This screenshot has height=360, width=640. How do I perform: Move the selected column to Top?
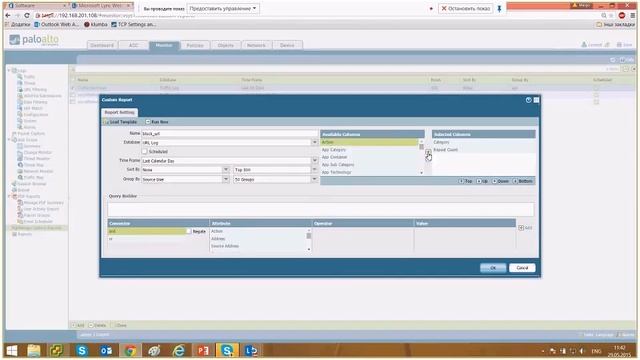pyautogui.click(x=466, y=181)
